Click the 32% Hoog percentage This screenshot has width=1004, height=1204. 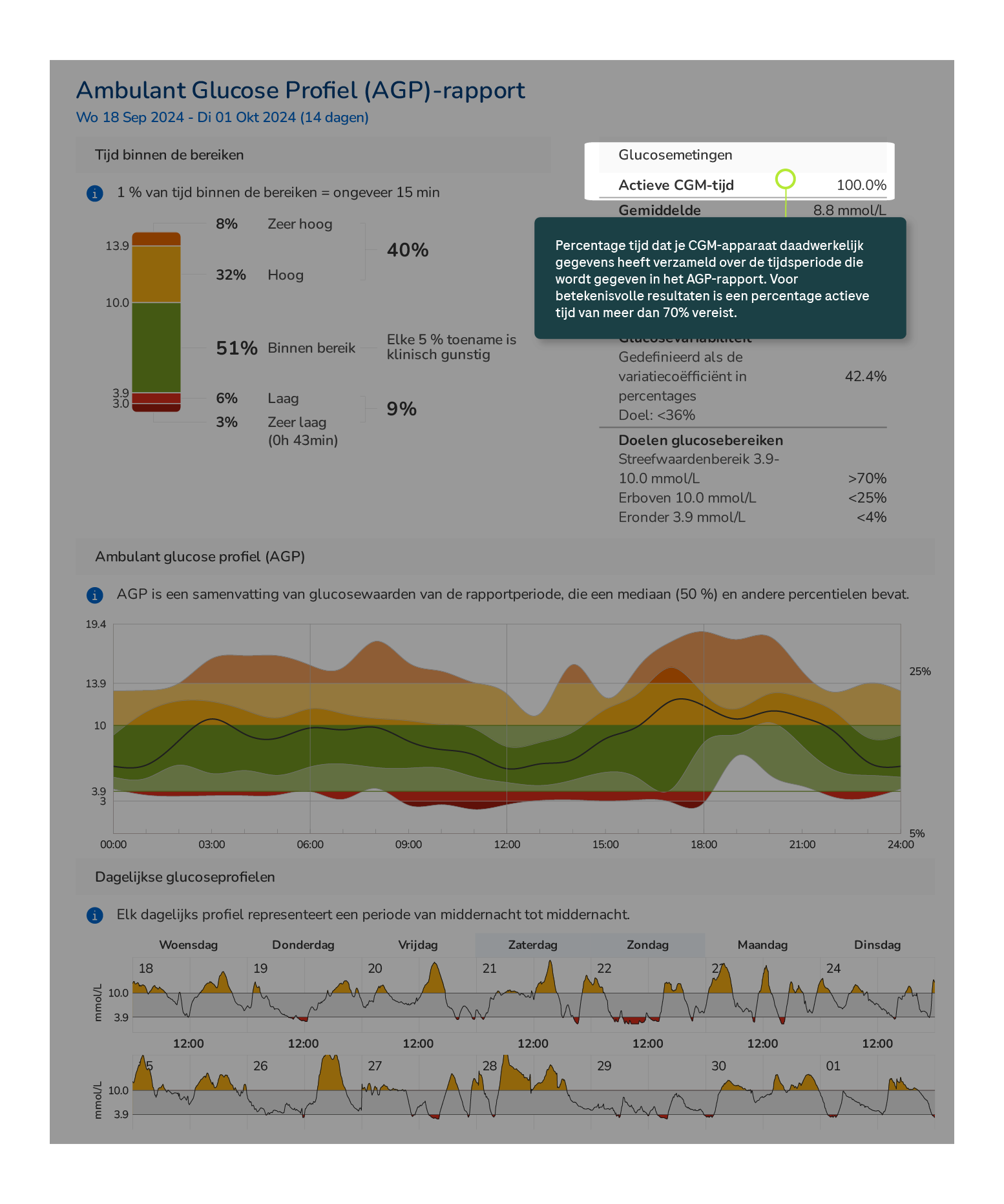231,275
